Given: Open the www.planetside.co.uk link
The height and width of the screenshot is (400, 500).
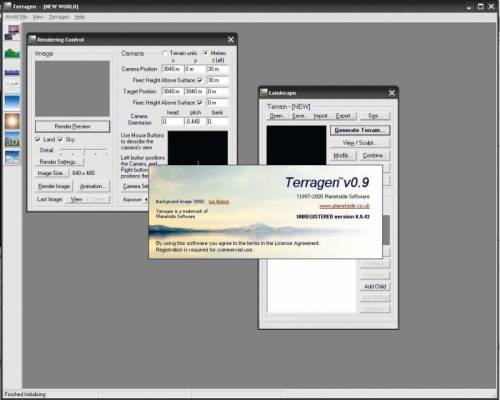Looking at the screenshot, I should click(344, 206).
